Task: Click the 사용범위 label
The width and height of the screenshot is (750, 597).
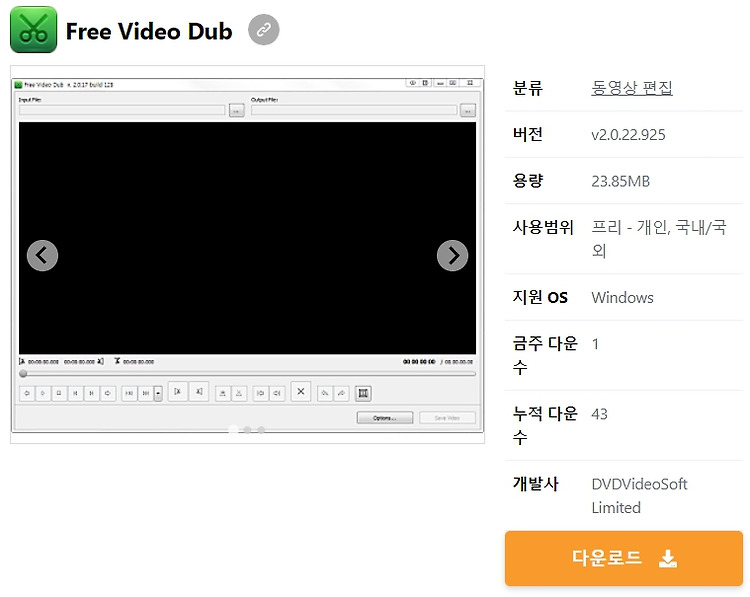Action: coord(543,227)
